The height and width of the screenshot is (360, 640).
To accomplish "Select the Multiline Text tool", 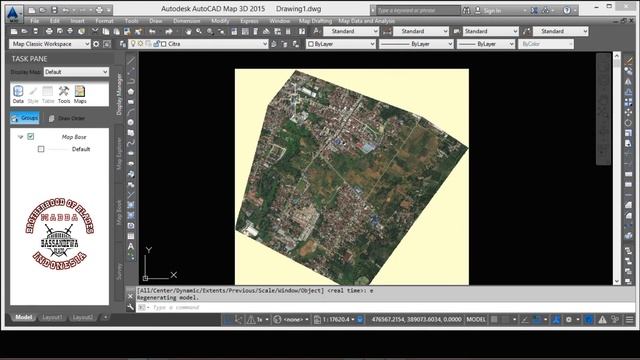I will click(x=131, y=246).
